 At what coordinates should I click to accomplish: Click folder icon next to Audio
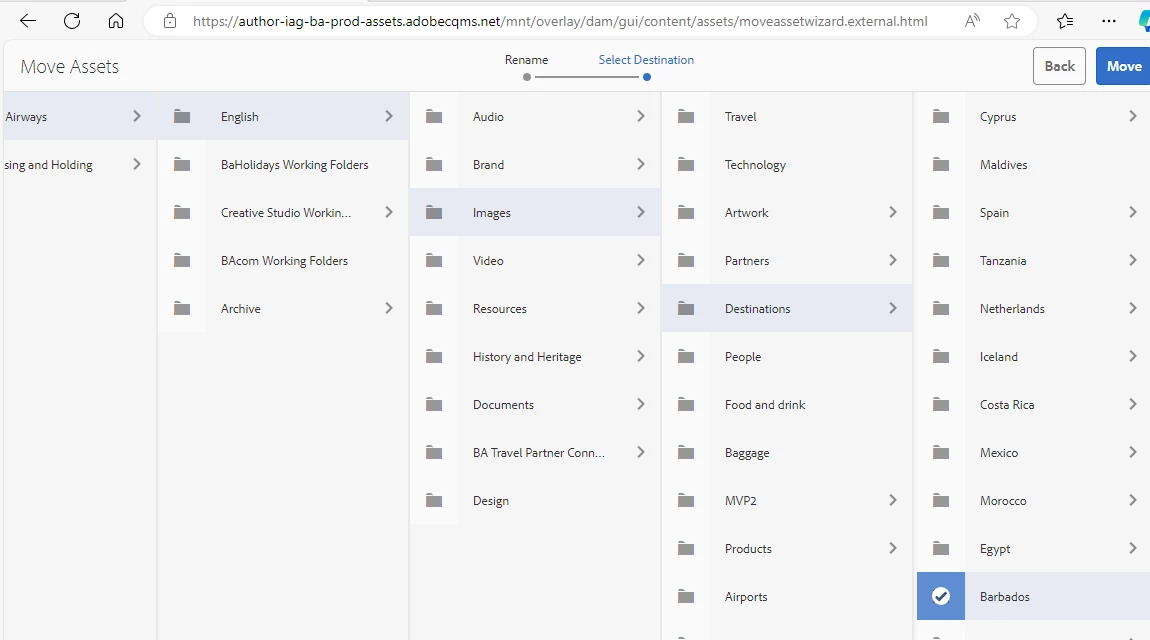(434, 117)
